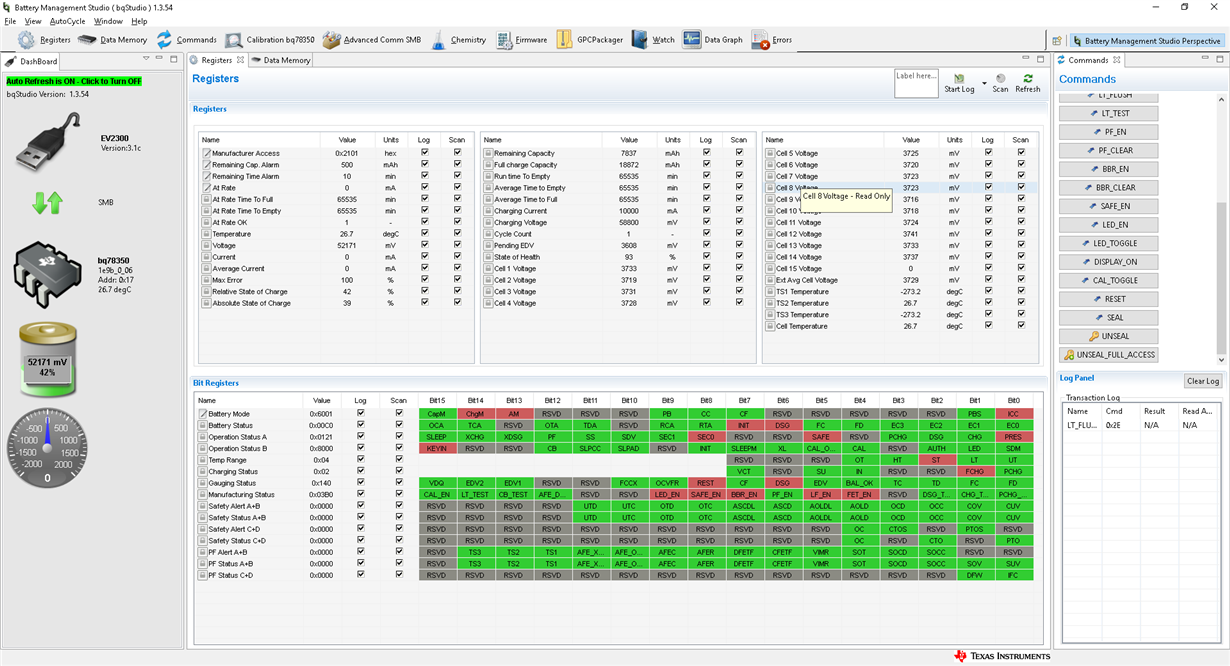Click the CapM bit in Battery Mode
1230x666 pixels.
point(437,413)
